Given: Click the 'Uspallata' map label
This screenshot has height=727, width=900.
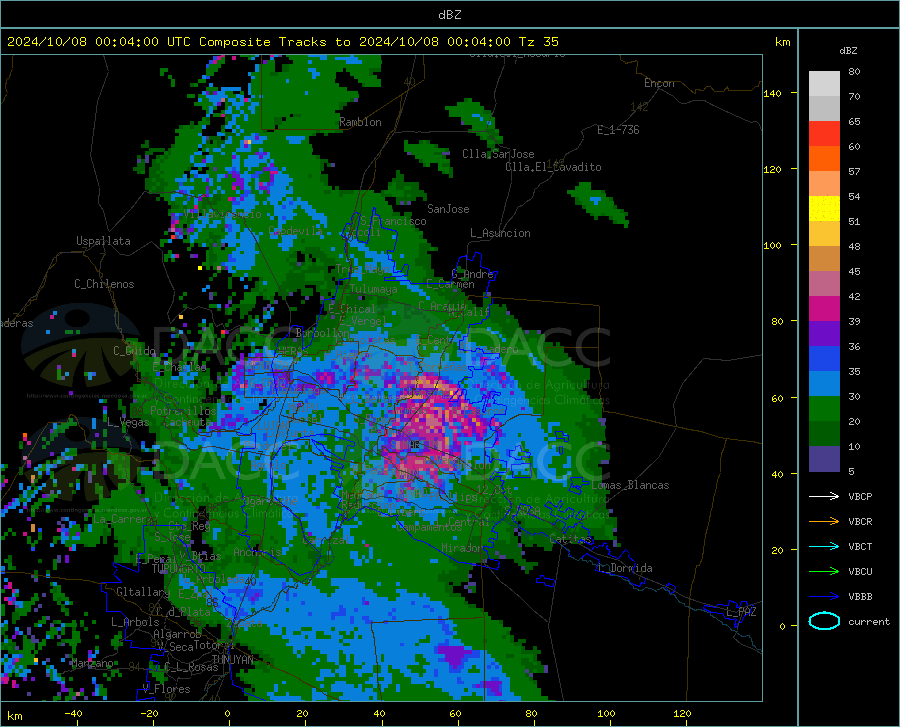Looking at the screenshot, I should [103, 241].
